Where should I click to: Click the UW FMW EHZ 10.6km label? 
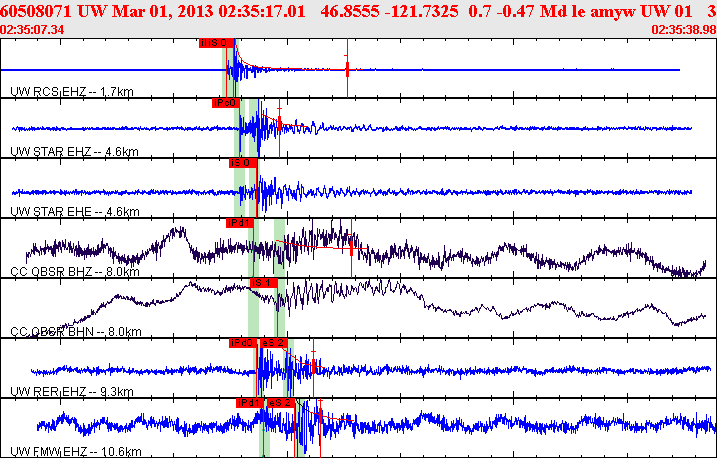coord(76,452)
